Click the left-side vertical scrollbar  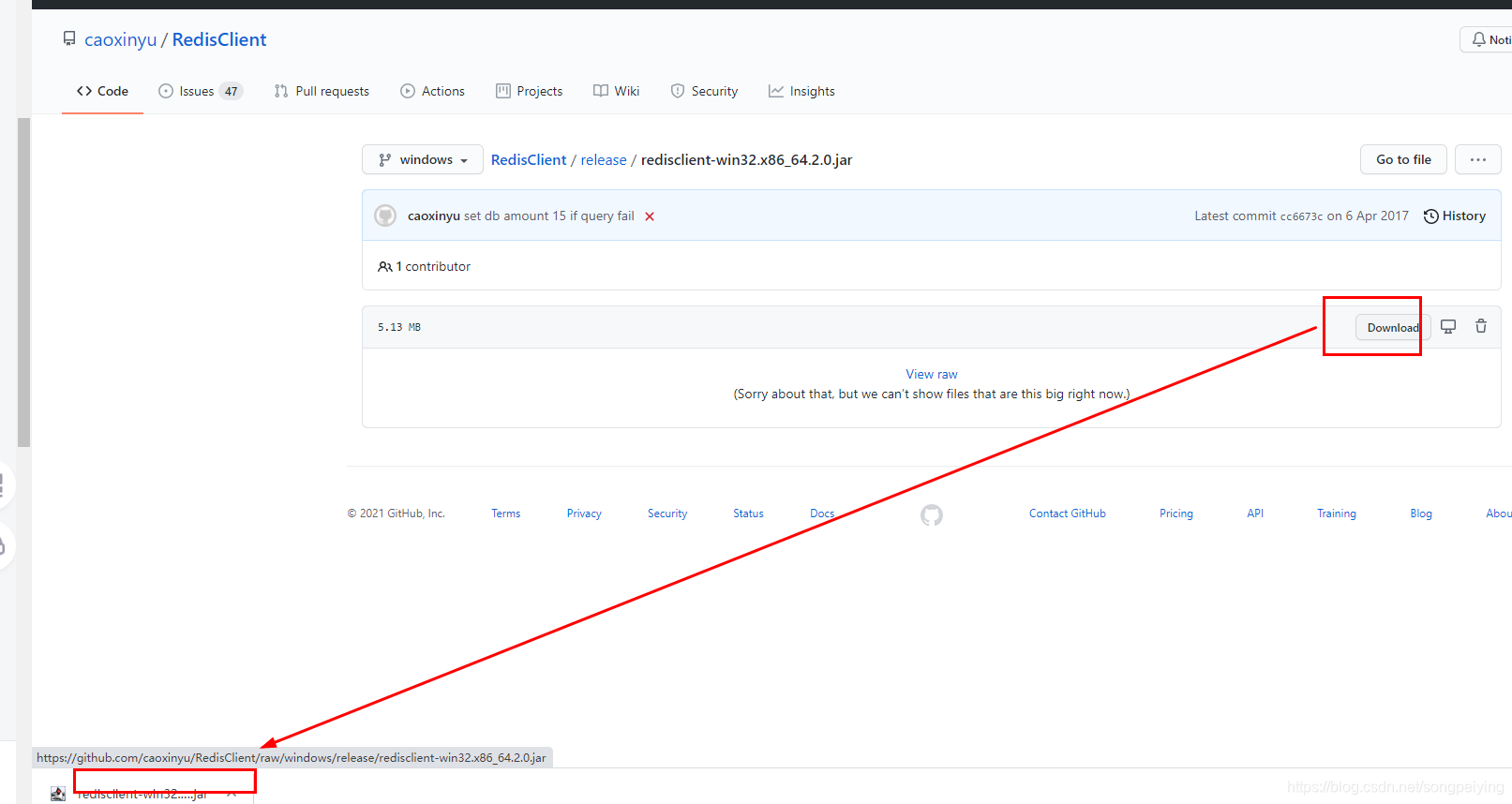(x=24, y=281)
